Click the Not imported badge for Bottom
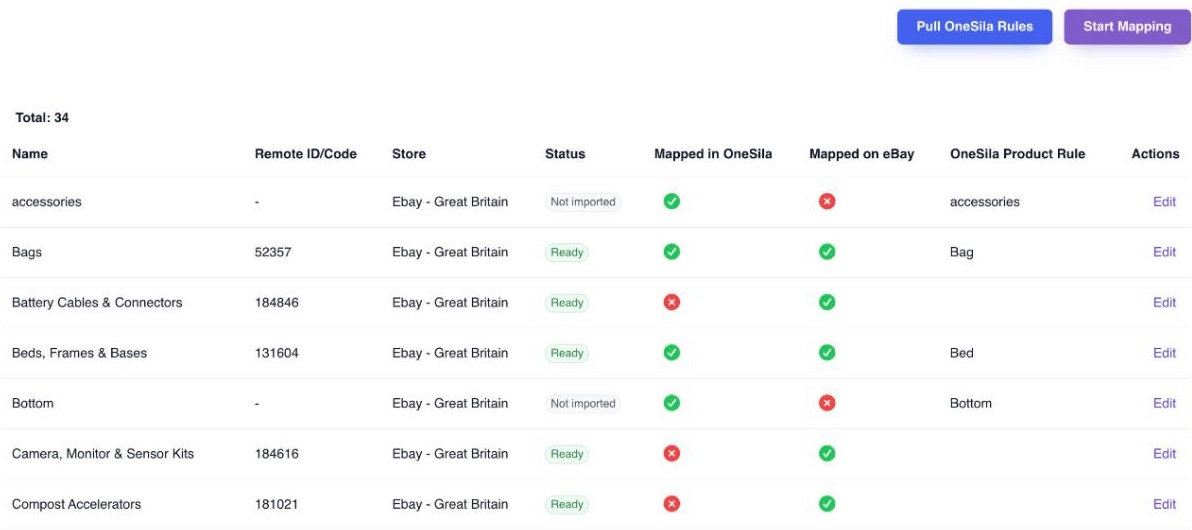The height and width of the screenshot is (530, 1192). [582, 404]
